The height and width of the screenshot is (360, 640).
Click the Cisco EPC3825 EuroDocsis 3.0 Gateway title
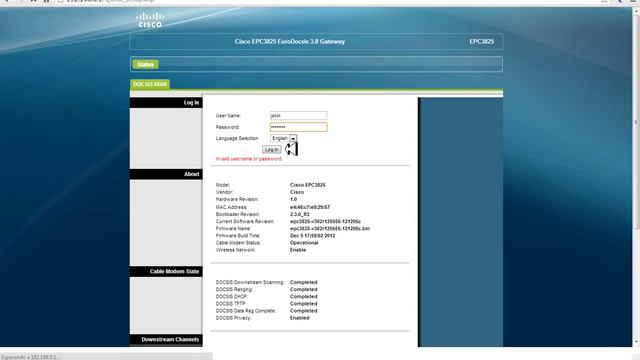[x=290, y=42]
